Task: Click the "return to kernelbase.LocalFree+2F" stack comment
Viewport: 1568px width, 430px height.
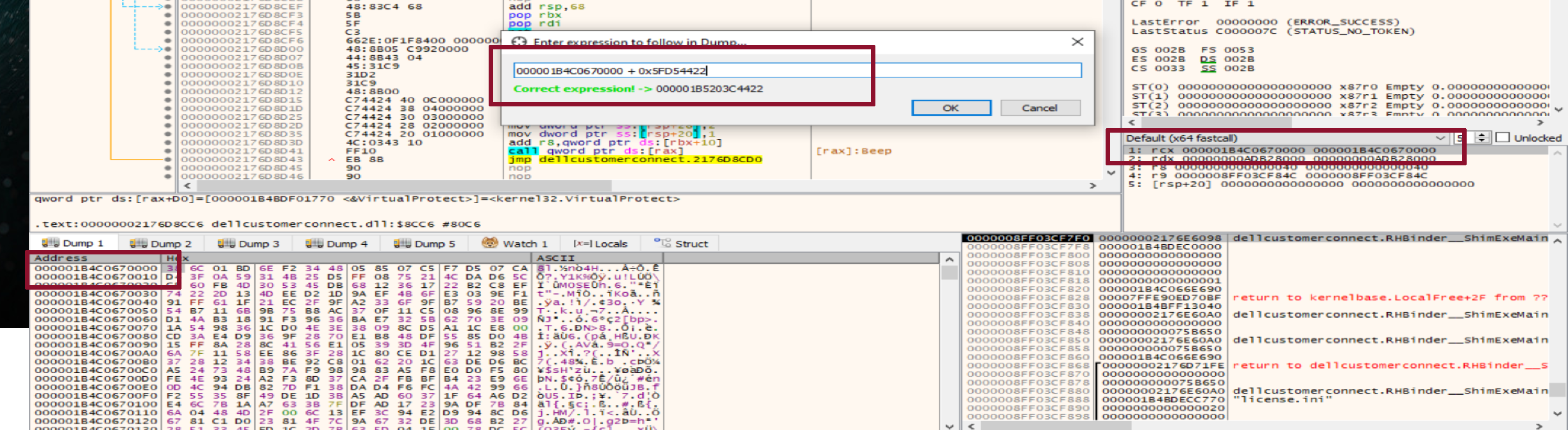Action: [x=1390, y=297]
